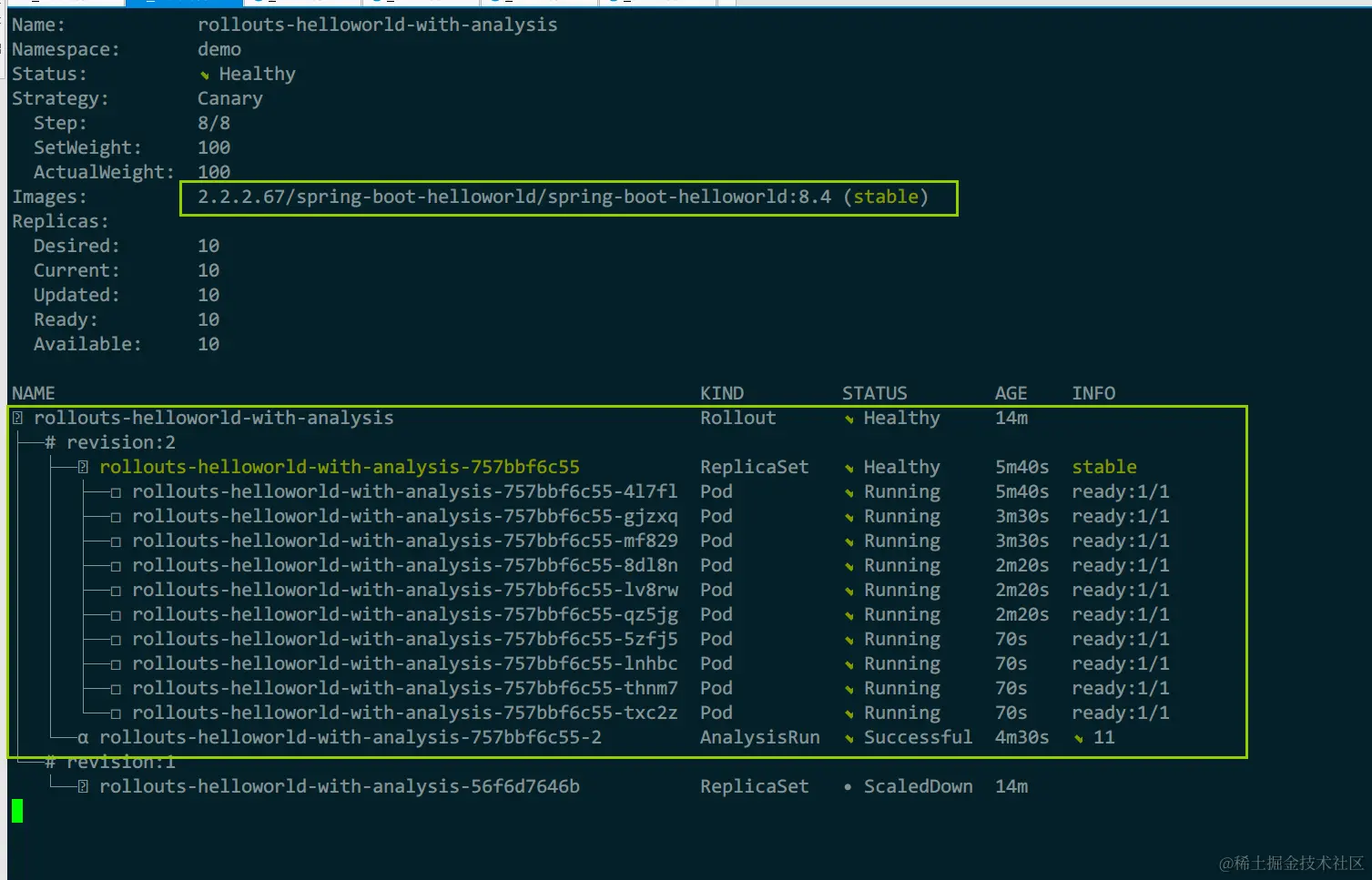
Task: Click the '(stable)' tag after the image
Action: coord(886,197)
